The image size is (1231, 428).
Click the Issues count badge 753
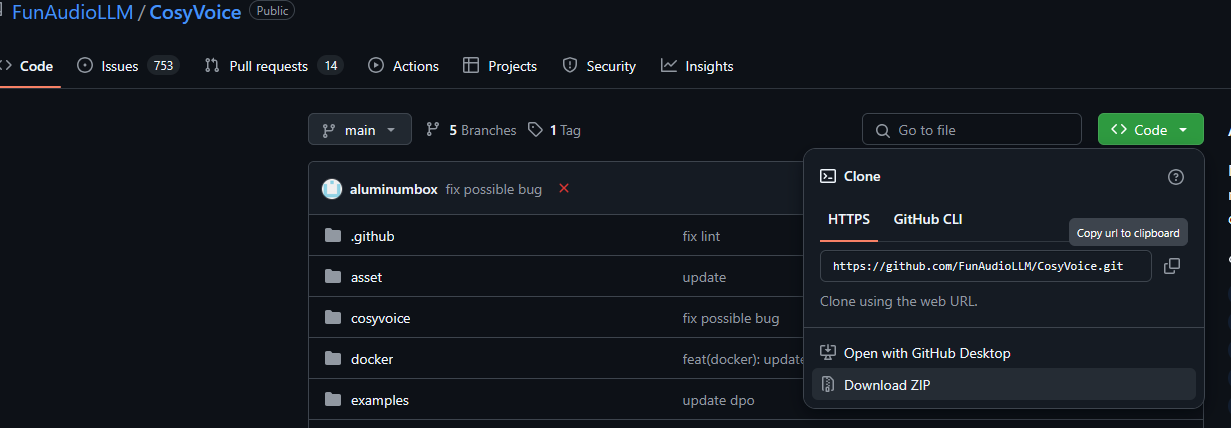[163, 66]
